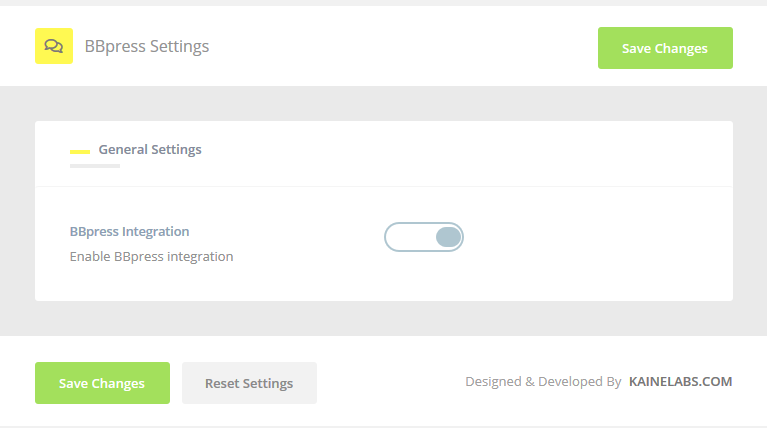
Task: Toggle the BBpress Integration switch
Action: click(x=424, y=237)
